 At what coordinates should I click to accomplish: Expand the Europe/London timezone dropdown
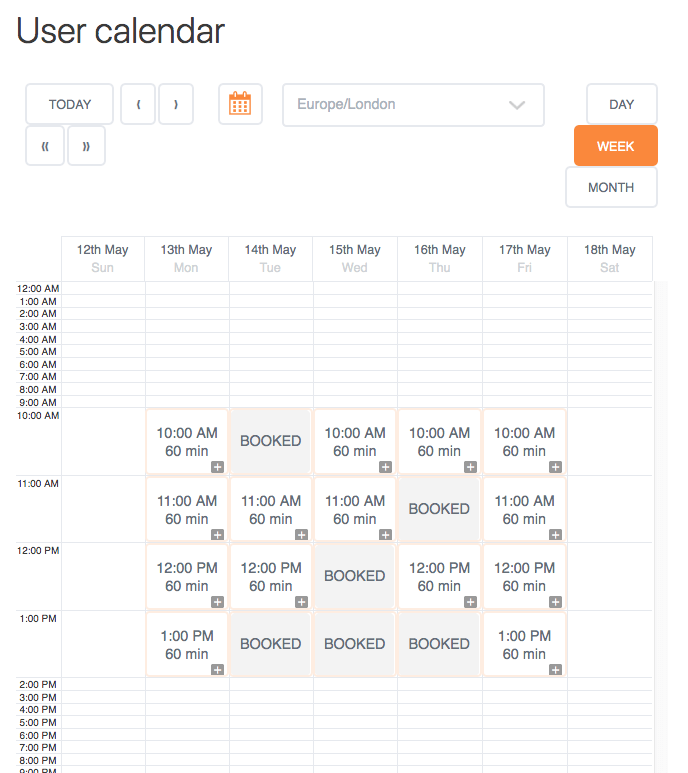point(413,104)
